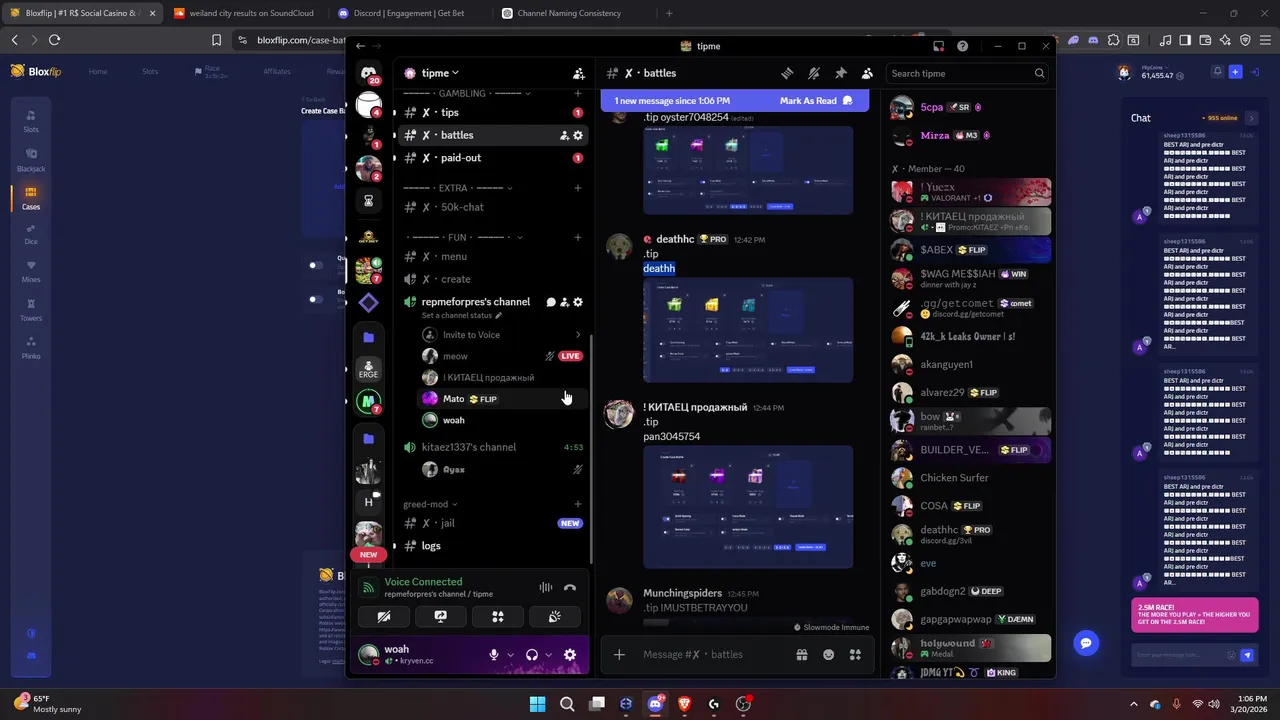Open notification settings bell in channel header
Viewport: 1280px width, 720px height.
coord(814,73)
